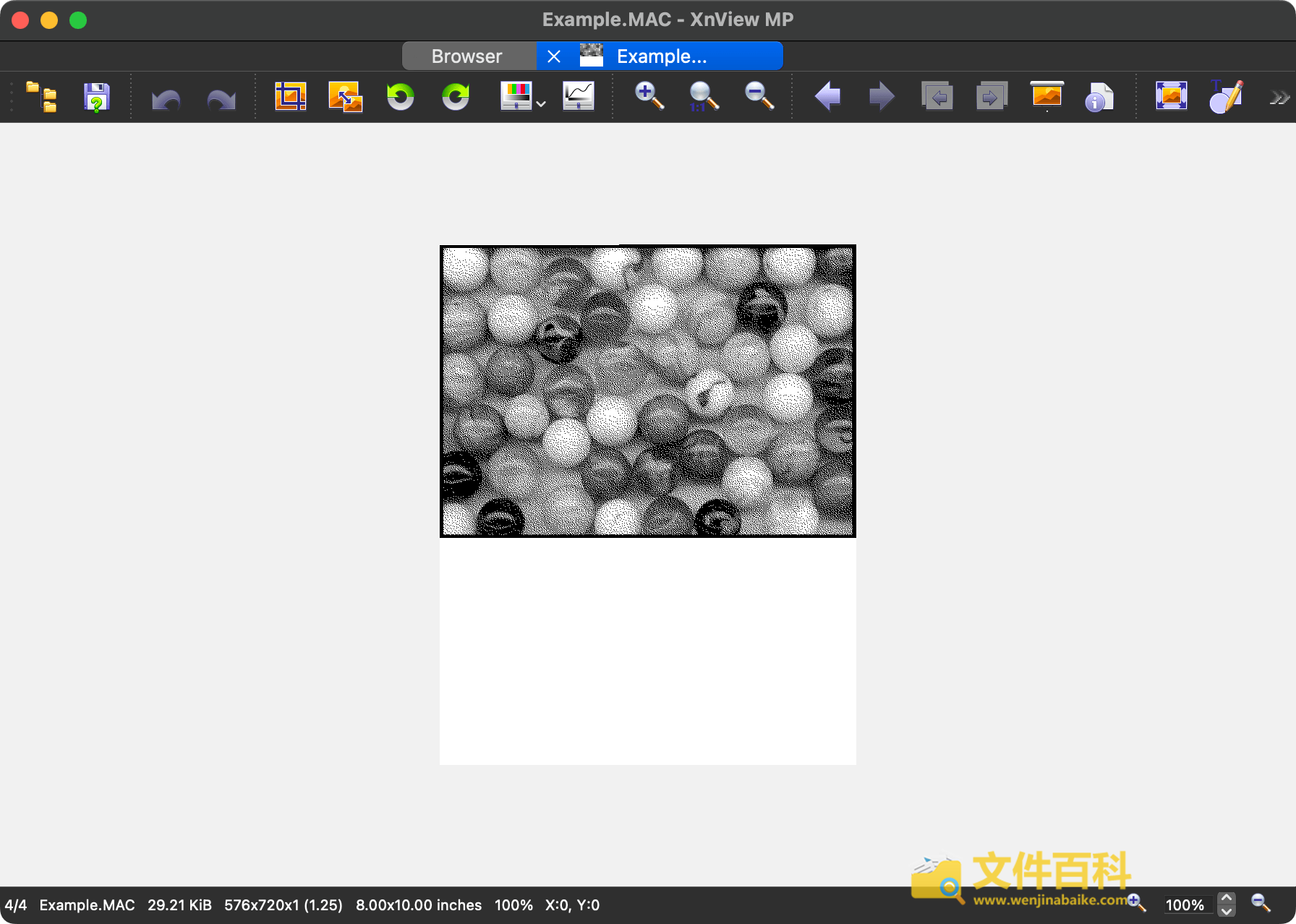Go to the previous file with left arrow
1296x924 pixels.
[x=827, y=96]
